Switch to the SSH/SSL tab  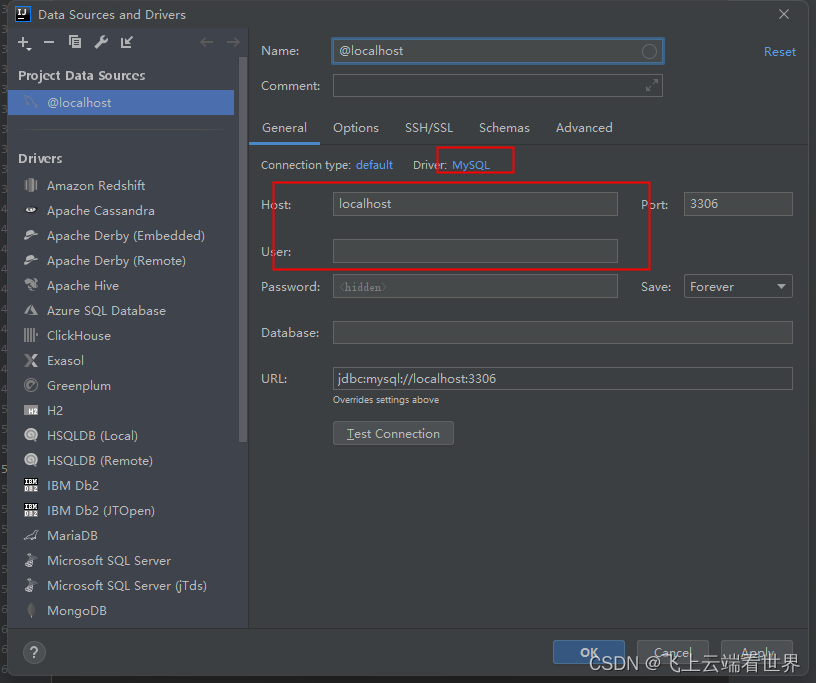pos(429,128)
